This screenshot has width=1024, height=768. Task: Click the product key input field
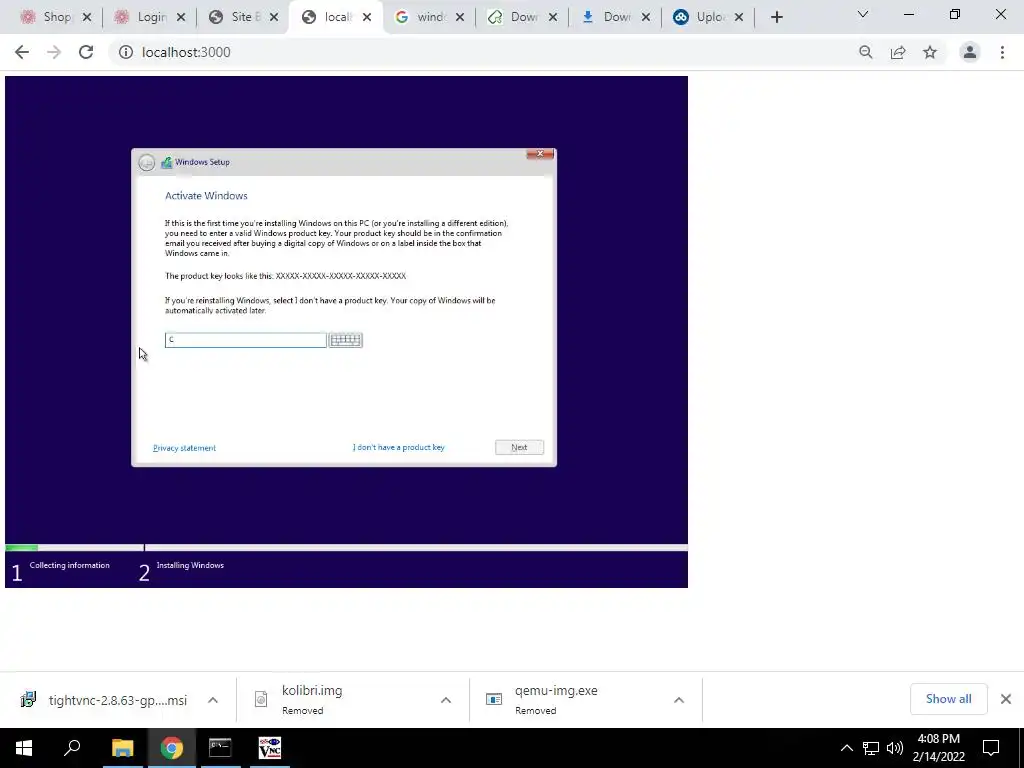pos(246,340)
